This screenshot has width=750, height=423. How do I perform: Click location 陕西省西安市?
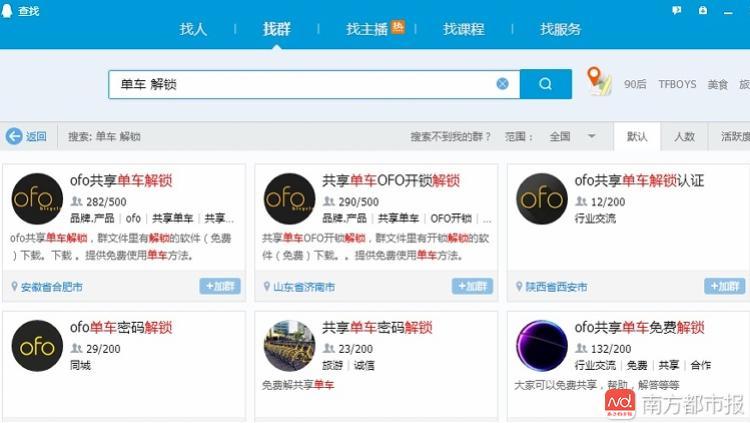tap(556, 287)
